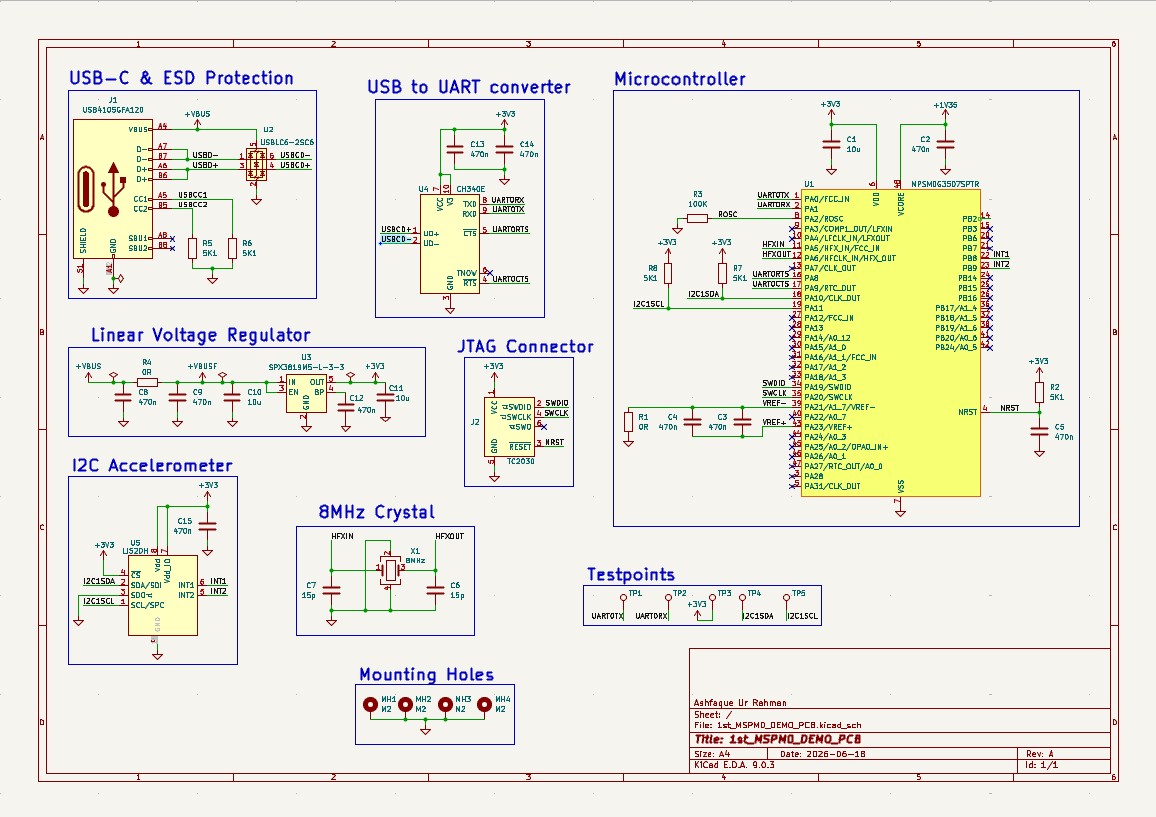The image size is (1156, 817).
Task: Select mounting hole MH3
Action: [x=445, y=704]
